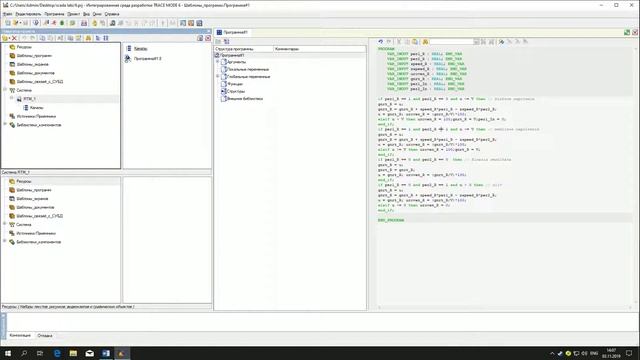Collapse Система node in upper navigator tree

coord(5,90)
